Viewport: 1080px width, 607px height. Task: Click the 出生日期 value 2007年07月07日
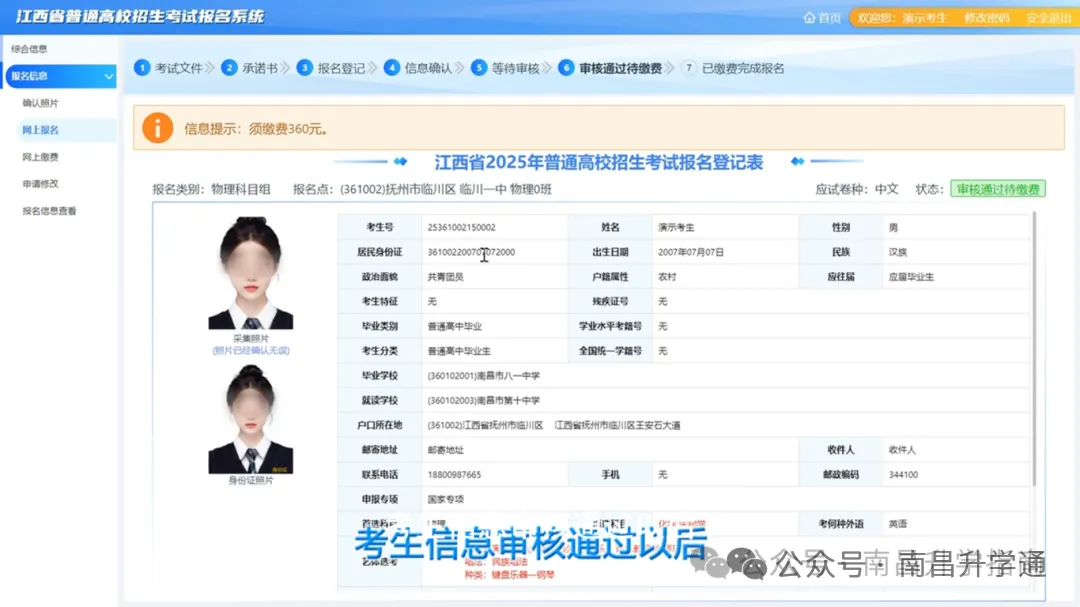click(691, 252)
